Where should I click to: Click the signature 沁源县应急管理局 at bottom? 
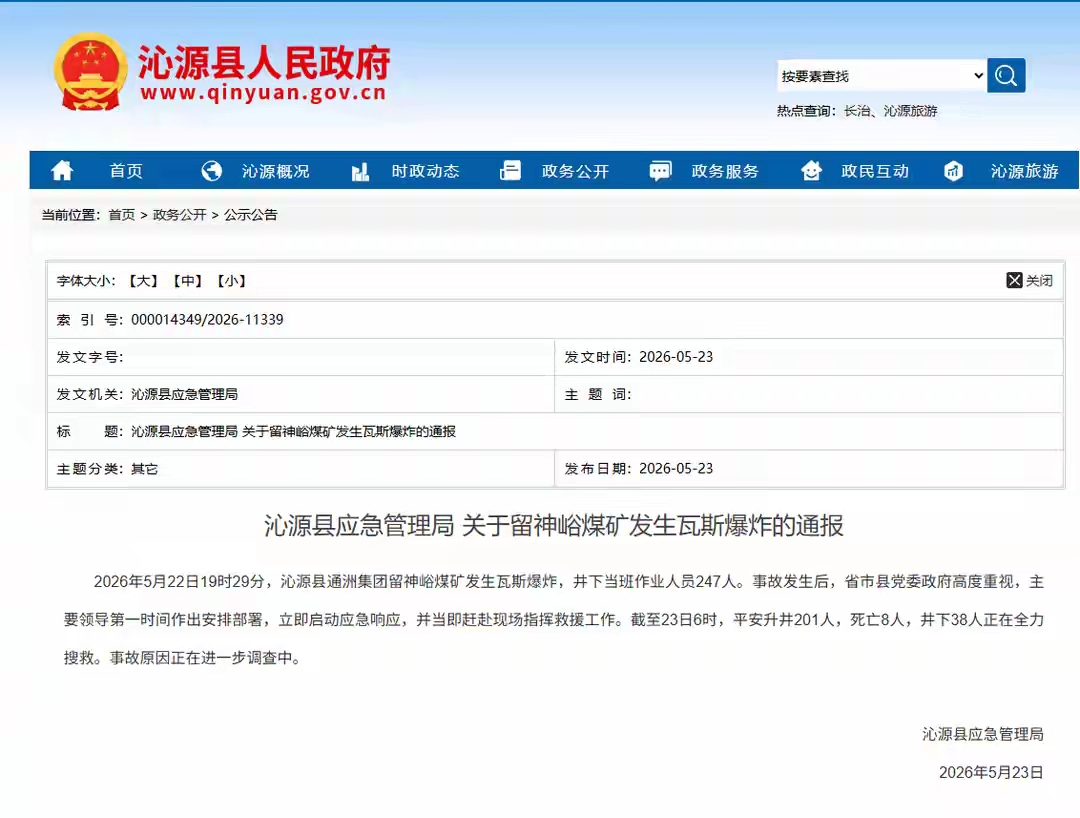[x=983, y=735]
